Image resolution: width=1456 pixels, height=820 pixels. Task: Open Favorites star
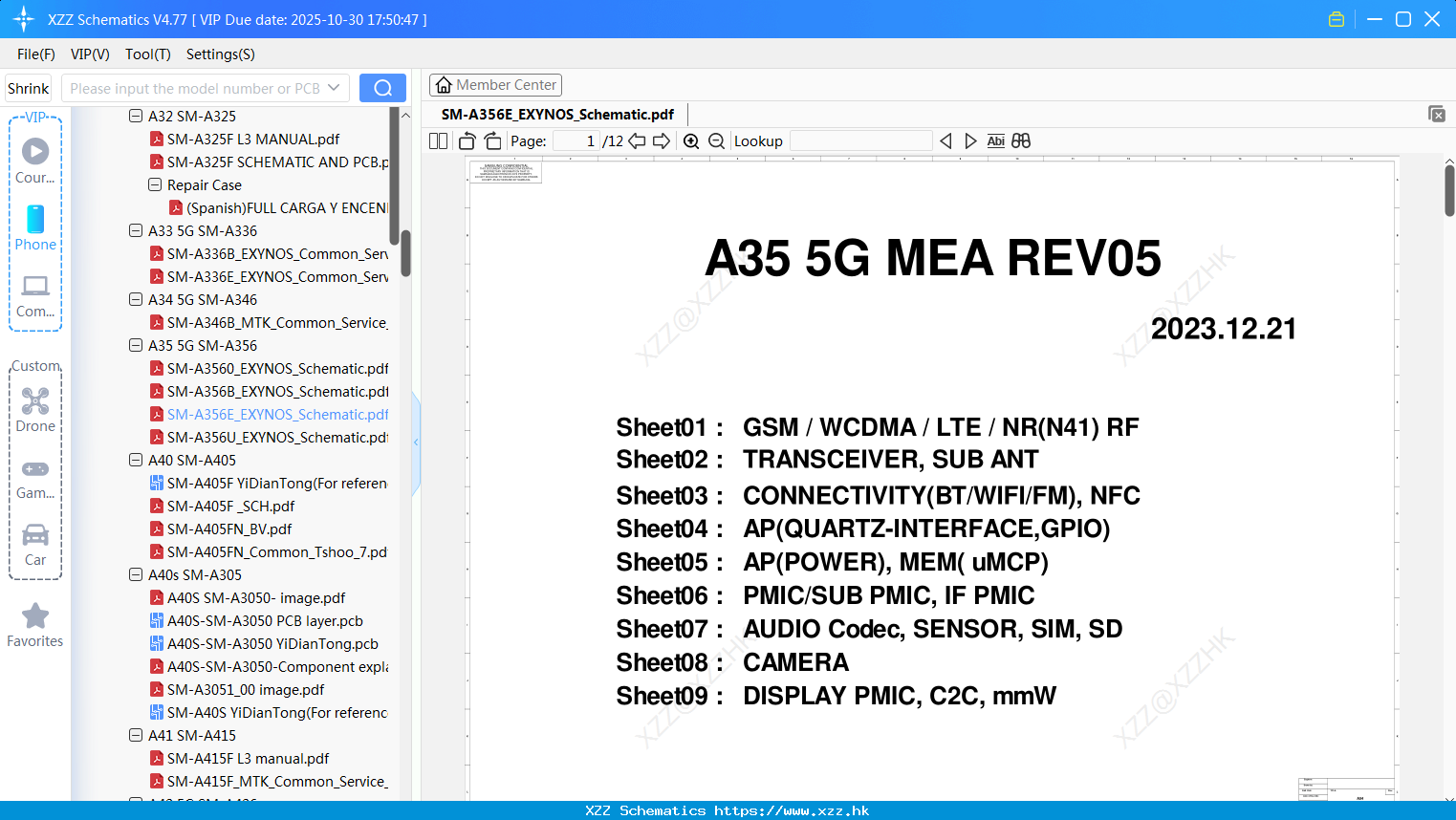(x=35, y=625)
